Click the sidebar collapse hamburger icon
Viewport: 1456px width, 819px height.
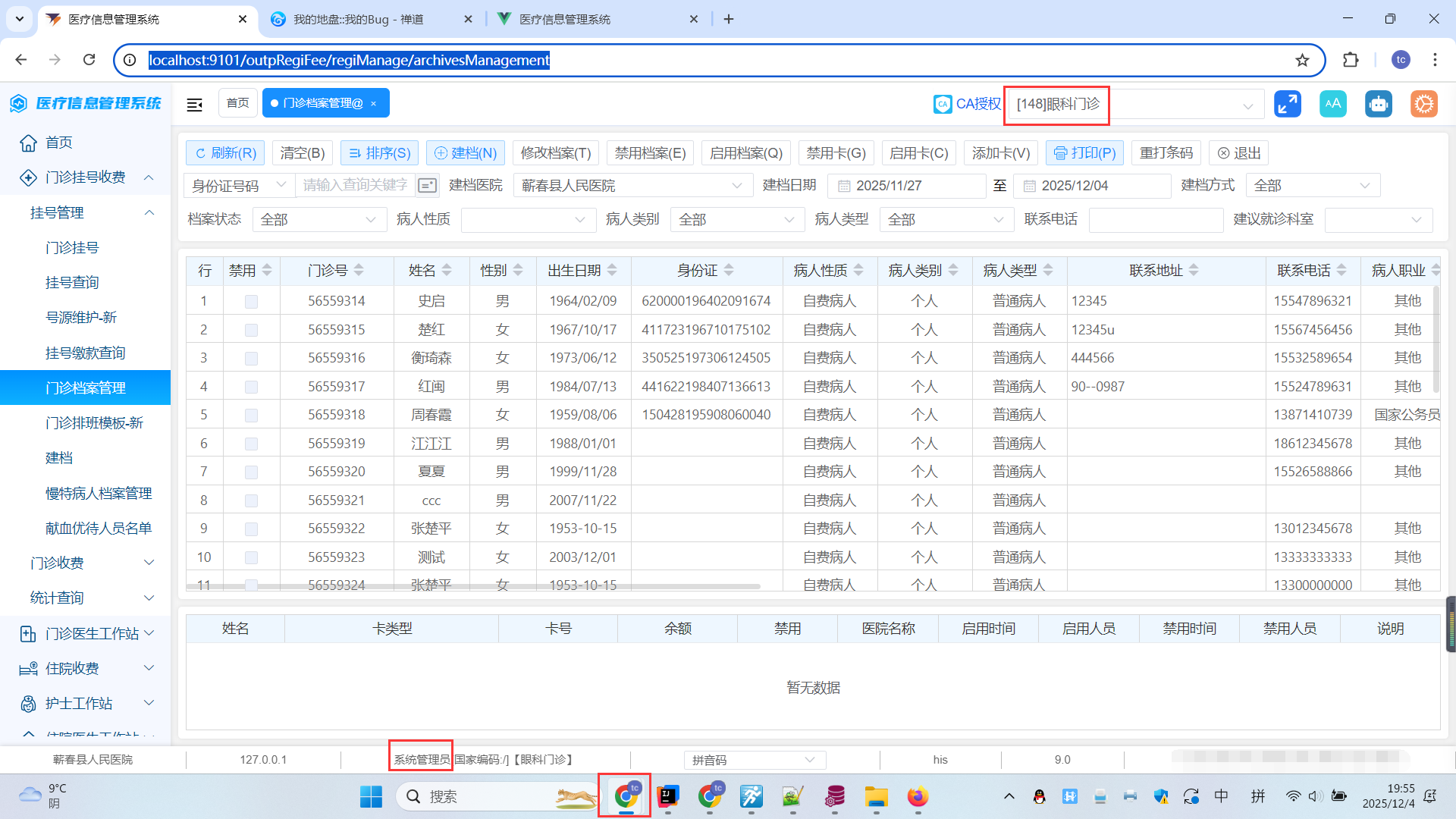[195, 104]
